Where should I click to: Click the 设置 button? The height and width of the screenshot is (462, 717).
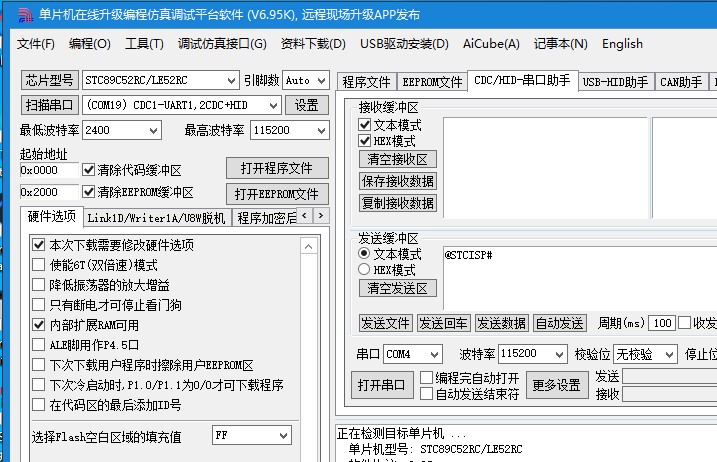click(306, 106)
